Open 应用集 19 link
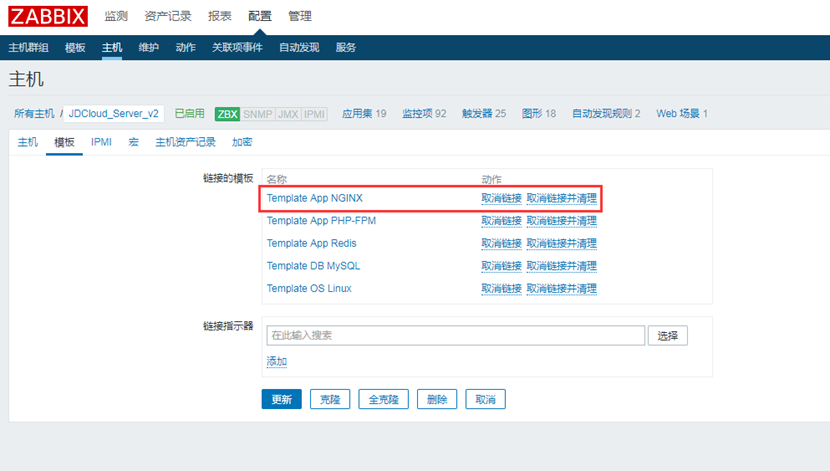The image size is (830, 471). coord(364,113)
